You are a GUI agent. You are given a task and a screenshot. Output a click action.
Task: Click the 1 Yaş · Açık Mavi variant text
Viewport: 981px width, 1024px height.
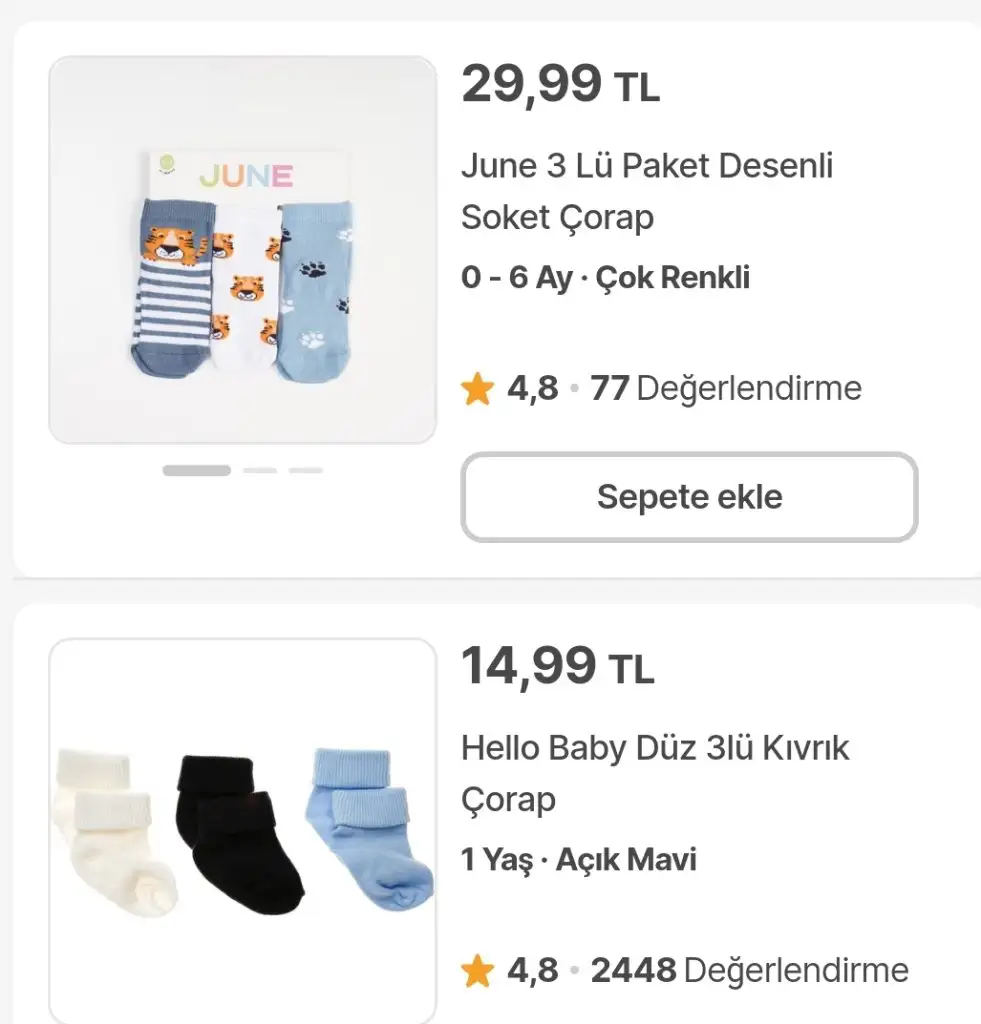point(579,859)
